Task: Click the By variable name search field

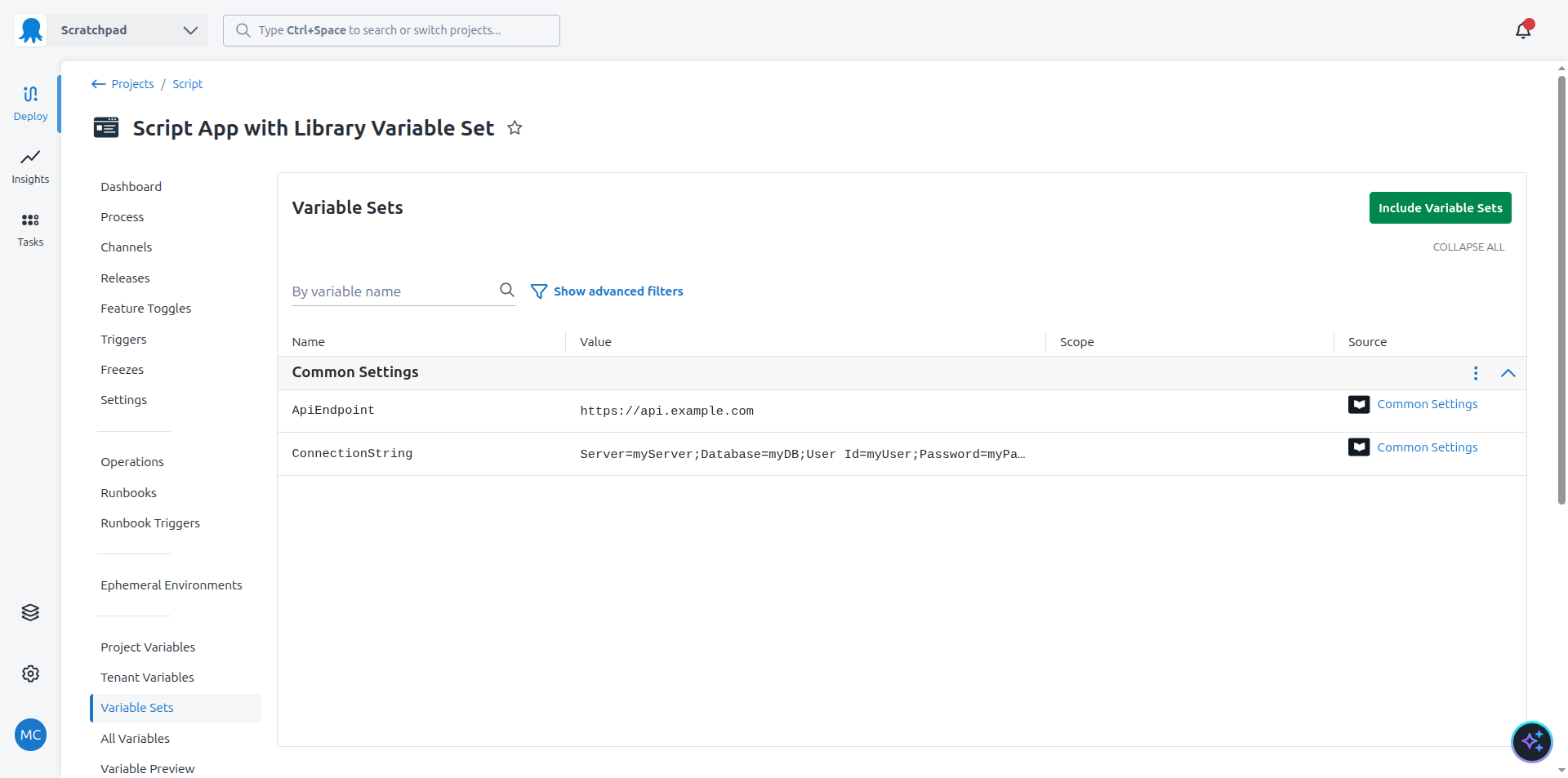Action: pyautogui.click(x=384, y=291)
